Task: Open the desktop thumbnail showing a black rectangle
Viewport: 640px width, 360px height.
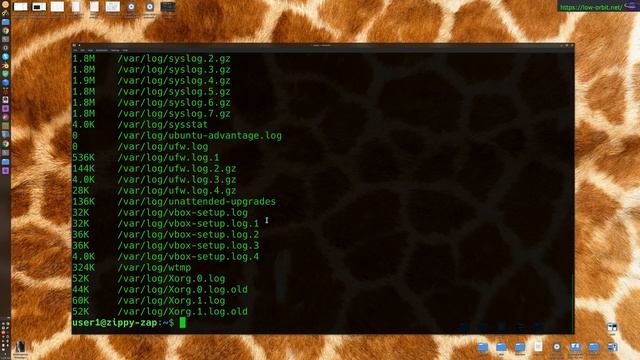Action: [x=39, y=7]
